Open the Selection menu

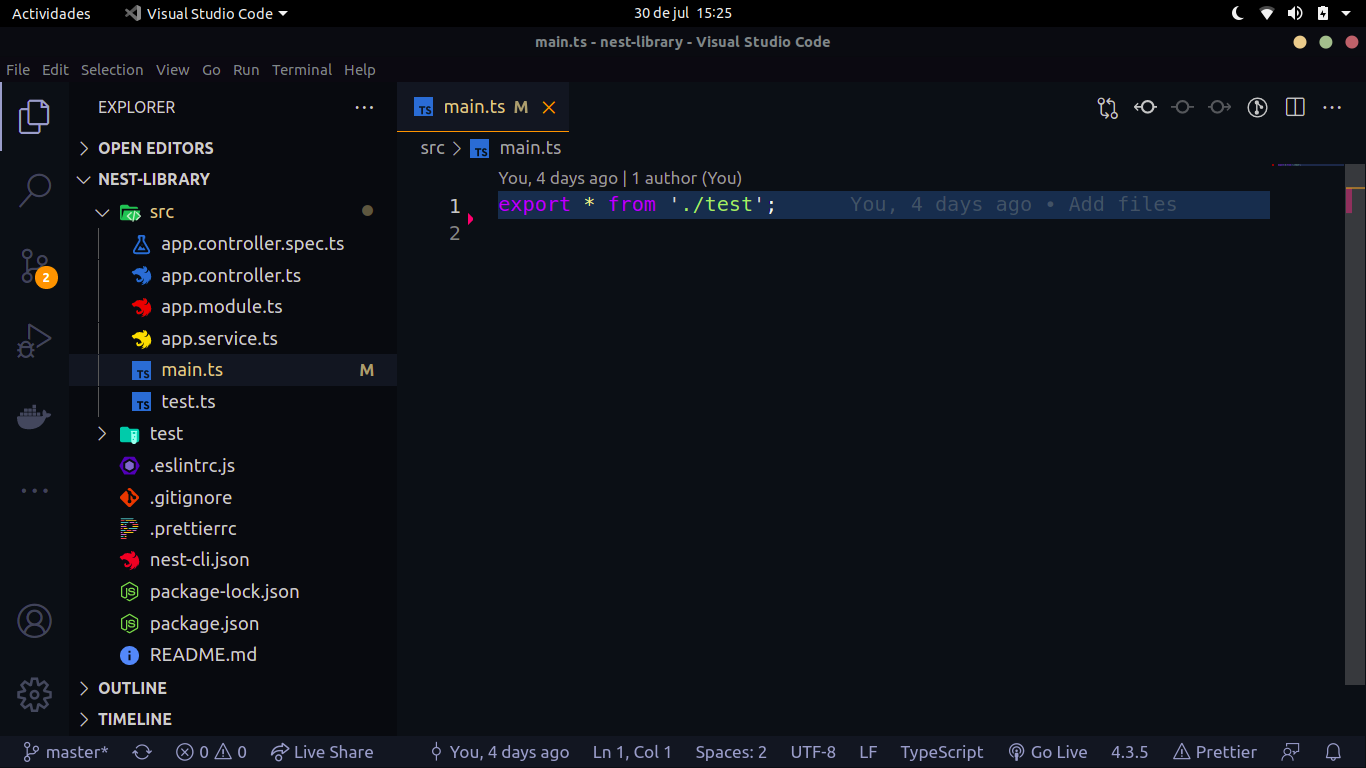click(x=112, y=70)
